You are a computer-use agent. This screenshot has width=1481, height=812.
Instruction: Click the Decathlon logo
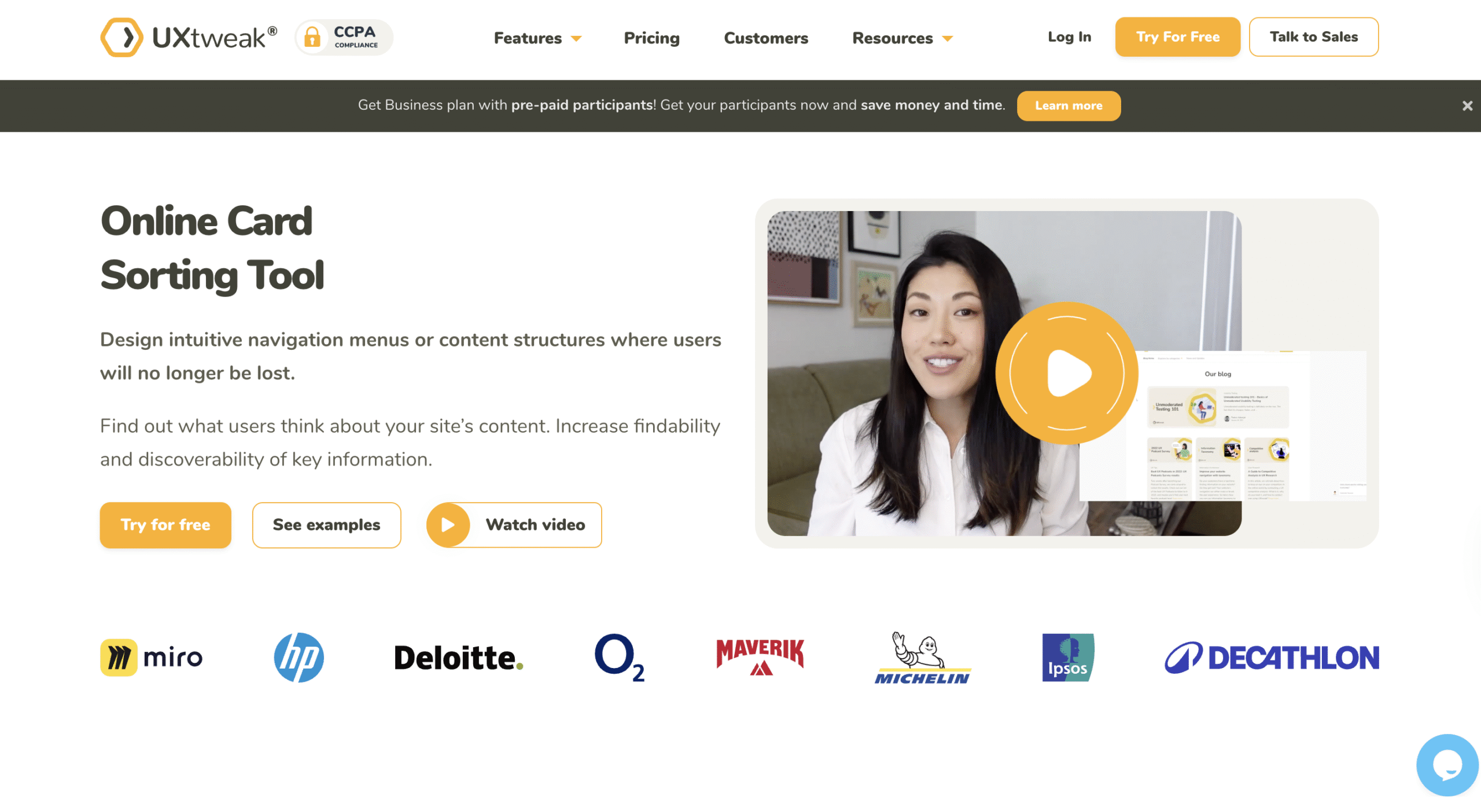tap(1272, 658)
